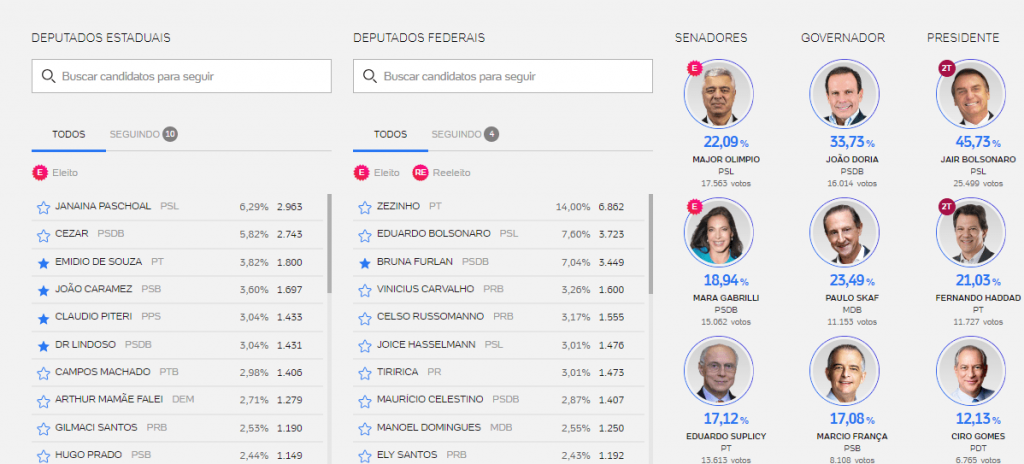This screenshot has height=464, width=1024.
Task: Click star icon for Campos Machado
Action: click(43, 373)
